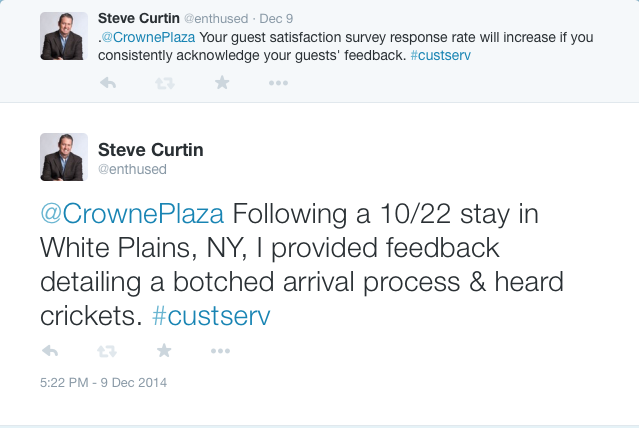Favorite the main expanded tweet
Viewport: 639px width, 428px height.
(x=165, y=351)
